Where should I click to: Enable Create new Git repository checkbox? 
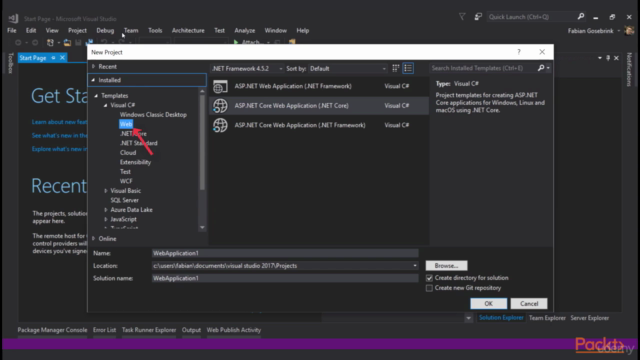click(429, 288)
